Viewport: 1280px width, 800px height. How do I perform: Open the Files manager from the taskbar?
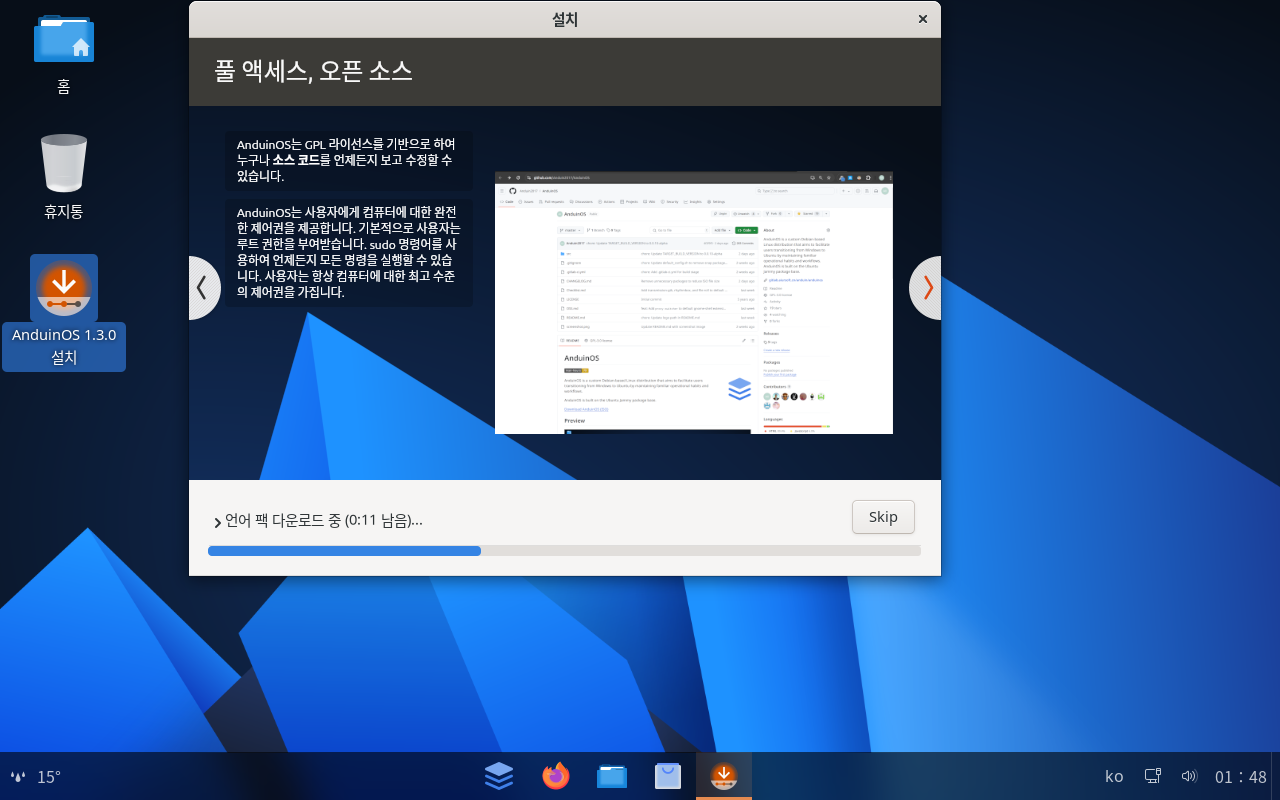tap(612, 776)
